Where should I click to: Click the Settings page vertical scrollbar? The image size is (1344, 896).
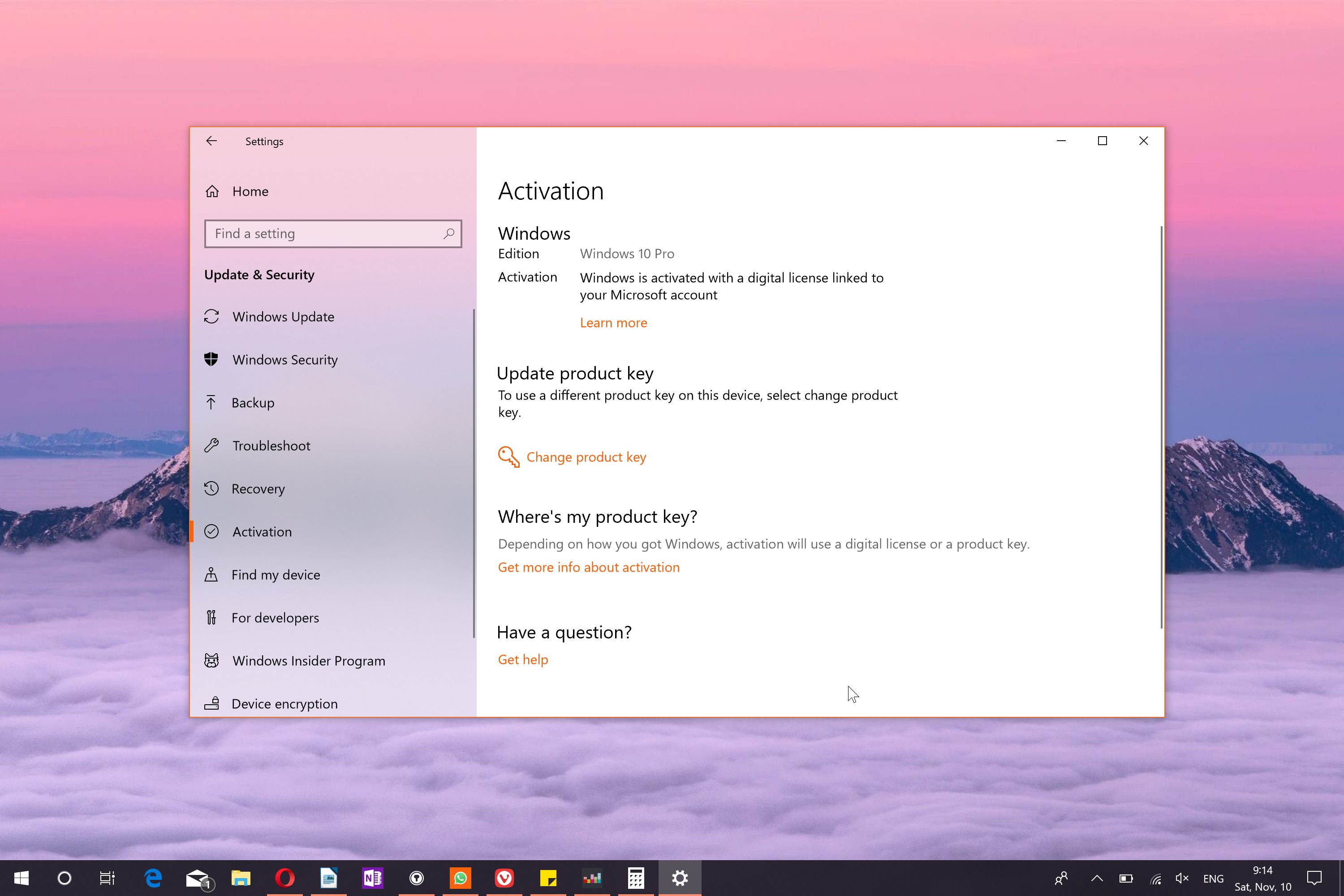pos(1161,427)
